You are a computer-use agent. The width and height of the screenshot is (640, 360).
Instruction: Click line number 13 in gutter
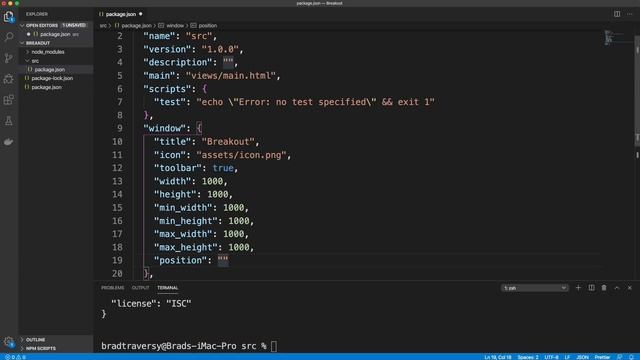[117, 181]
